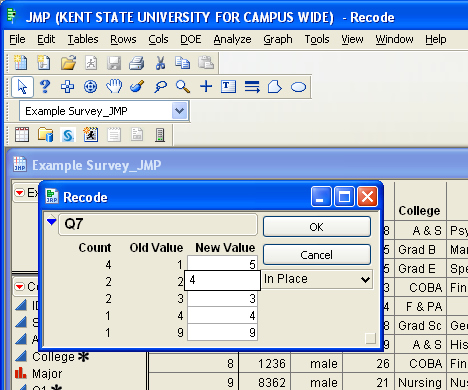Select the Simple Shape oval tool
The image size is (468, 390).
pyautogui.click(x=298, y=87)
